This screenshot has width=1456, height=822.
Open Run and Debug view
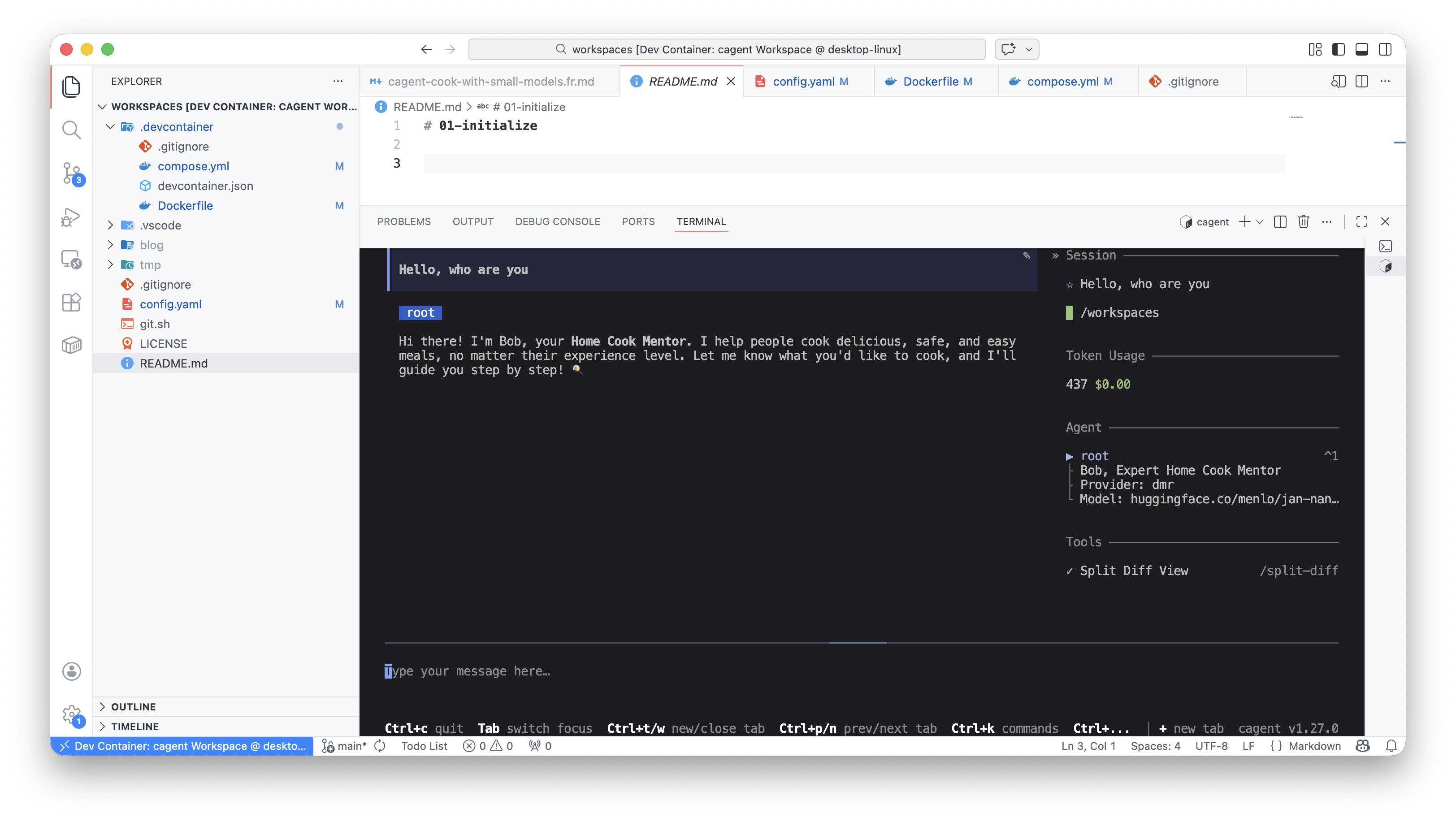(x=71, y=217)
